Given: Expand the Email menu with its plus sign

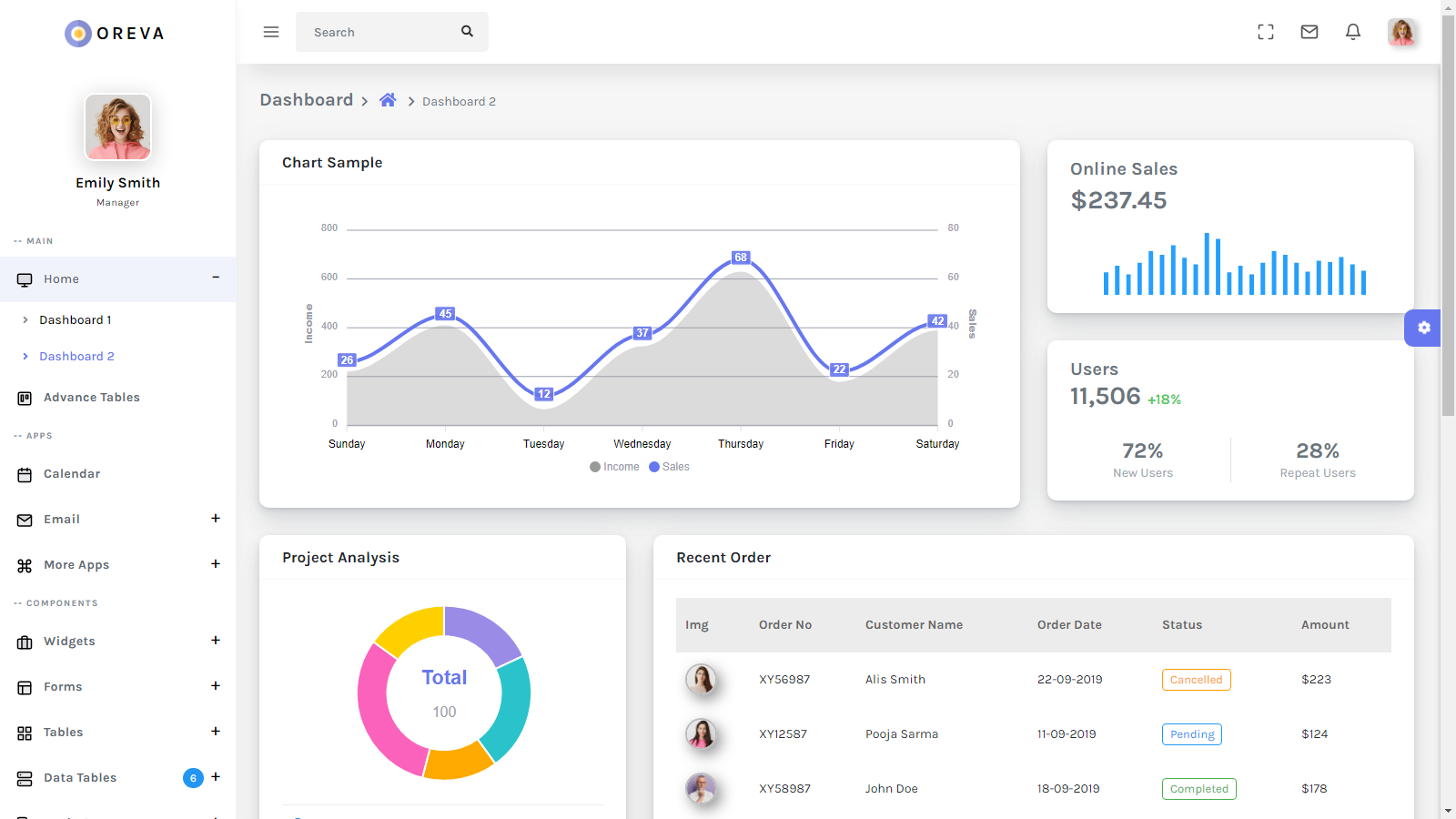Looking at the screenshot, I should pos(216,519).
